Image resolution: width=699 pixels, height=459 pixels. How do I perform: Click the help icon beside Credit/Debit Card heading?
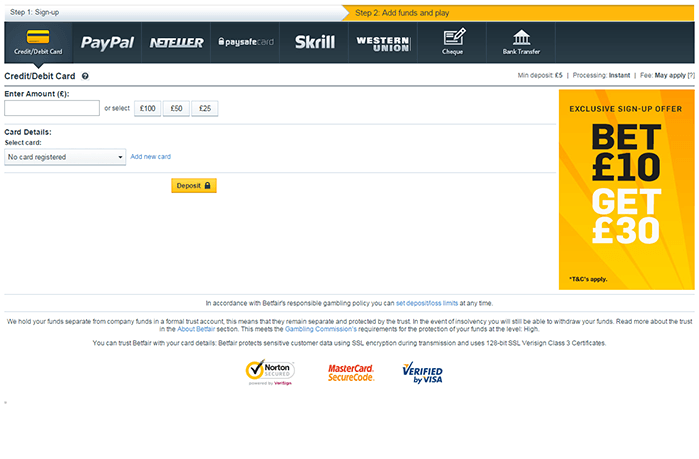pos(85,76)
